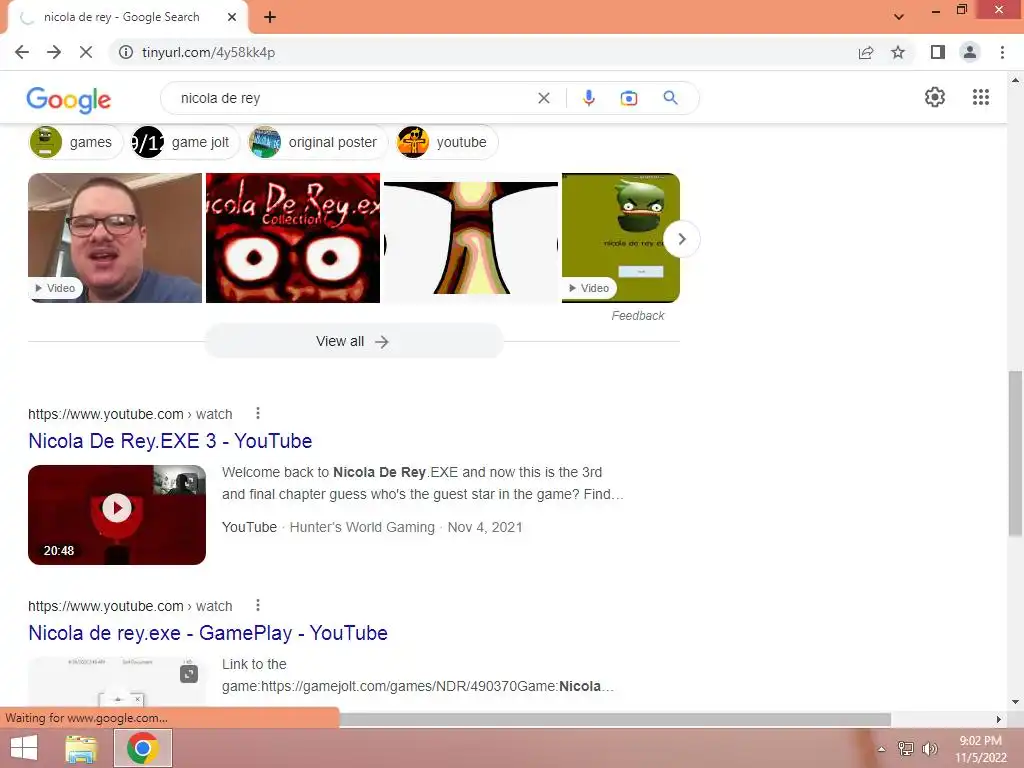Select the nicola de rey Google Search tab

point(121,17)
